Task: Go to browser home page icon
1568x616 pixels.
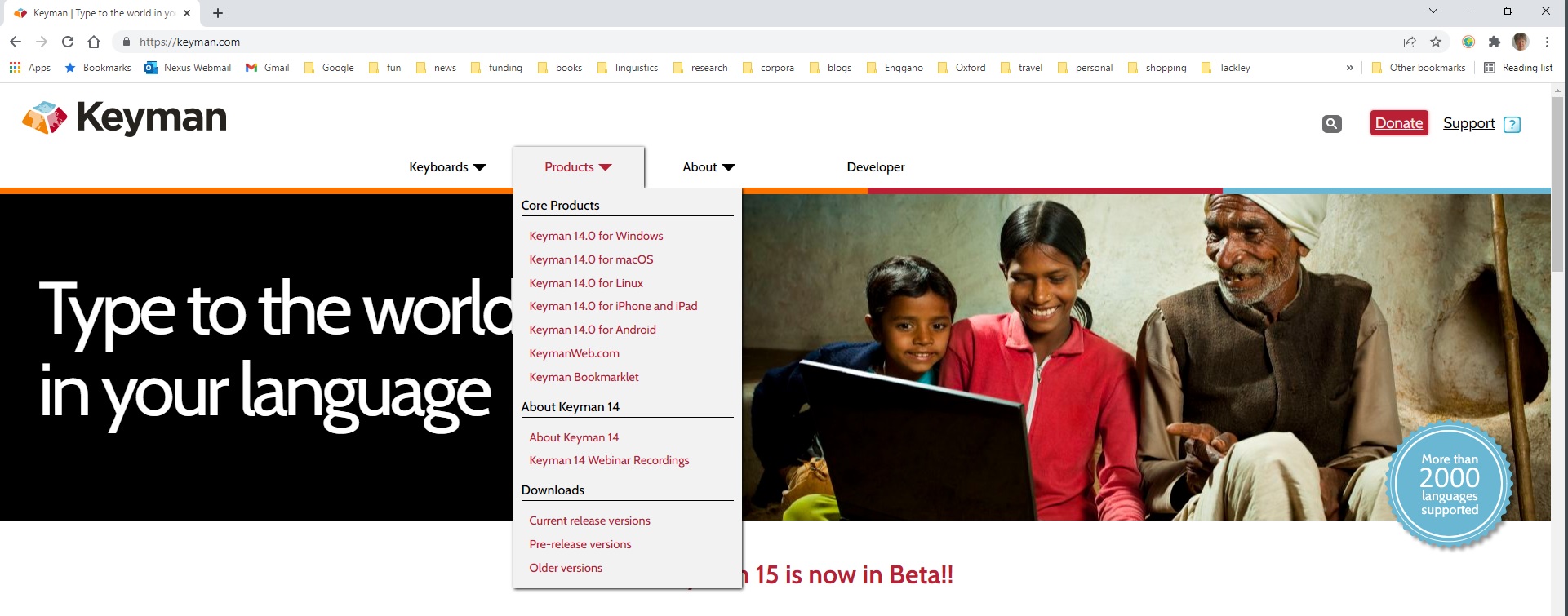Action: coord(94,42)
